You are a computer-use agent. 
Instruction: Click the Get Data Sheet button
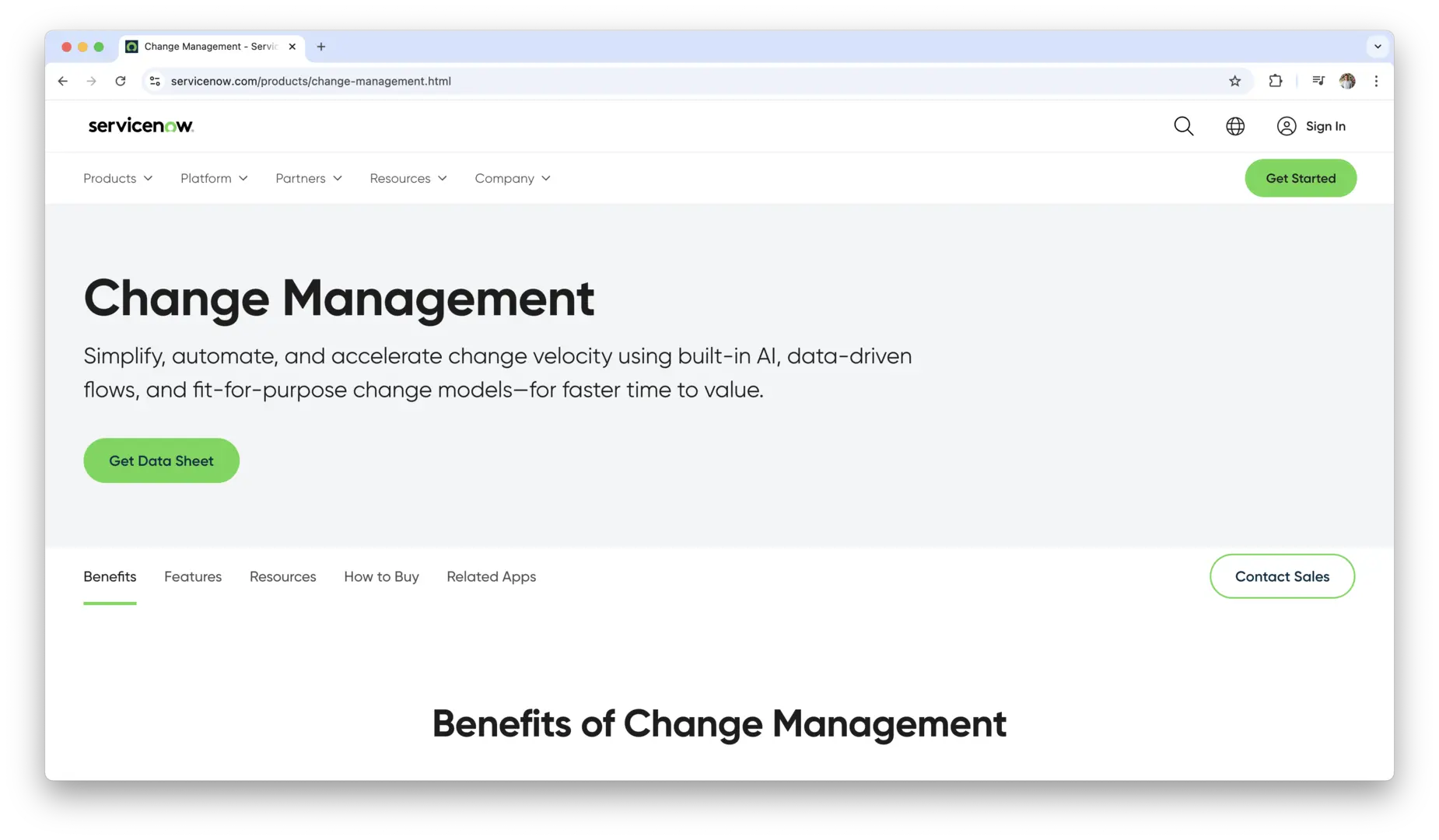(161, 460)
